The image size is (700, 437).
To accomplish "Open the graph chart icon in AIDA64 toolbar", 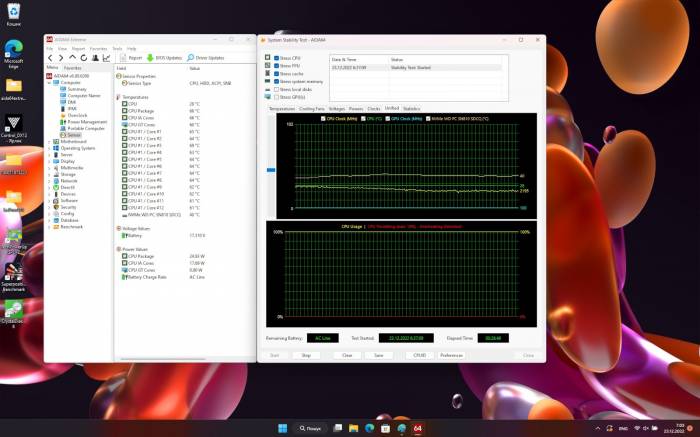I will [107, 58].
